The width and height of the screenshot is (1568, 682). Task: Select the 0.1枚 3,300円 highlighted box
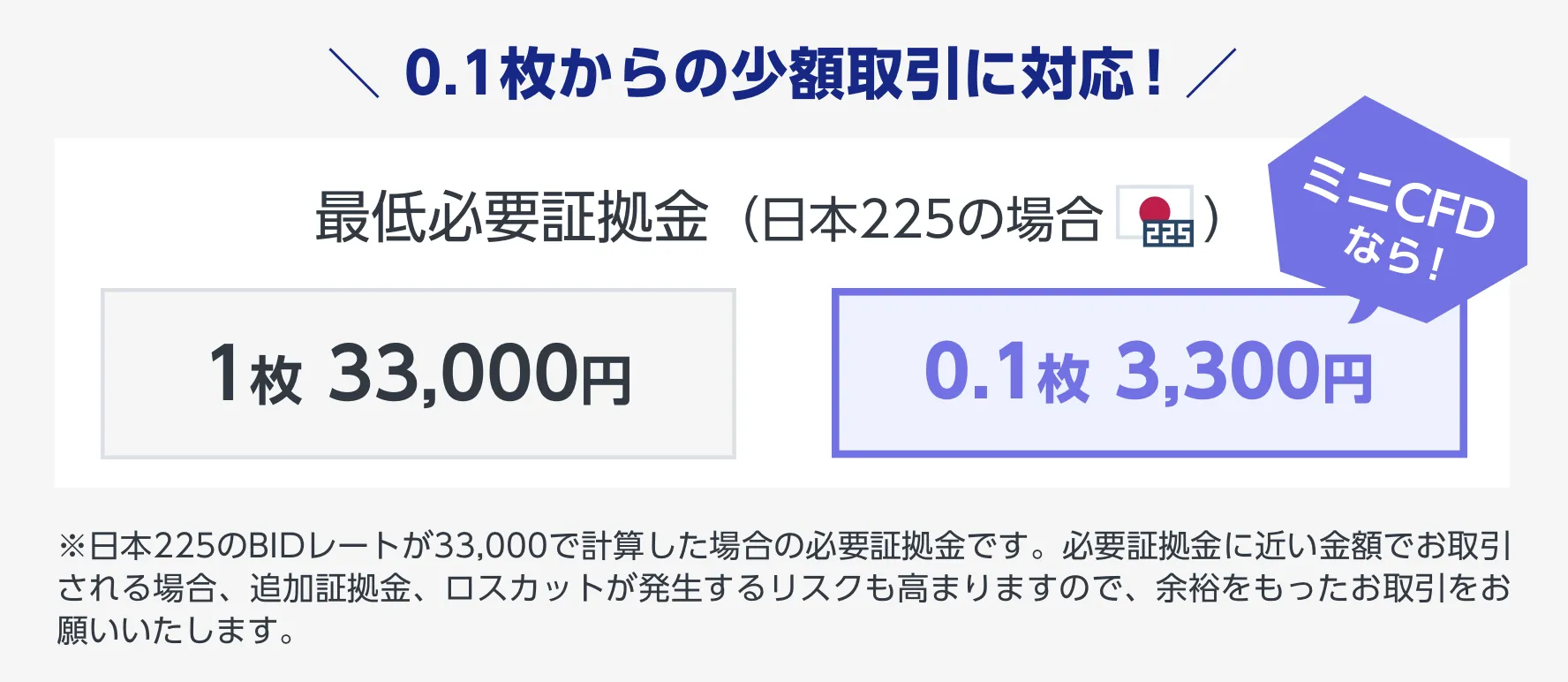(1149, 374)
